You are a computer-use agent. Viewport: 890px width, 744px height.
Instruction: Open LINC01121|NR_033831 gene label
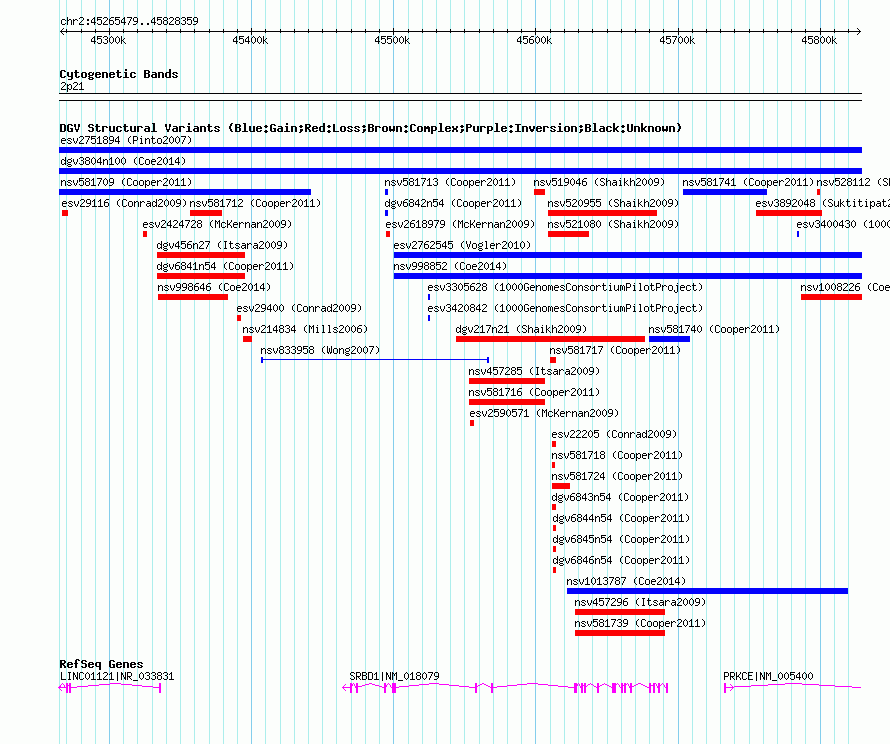(x=117, y=676)
